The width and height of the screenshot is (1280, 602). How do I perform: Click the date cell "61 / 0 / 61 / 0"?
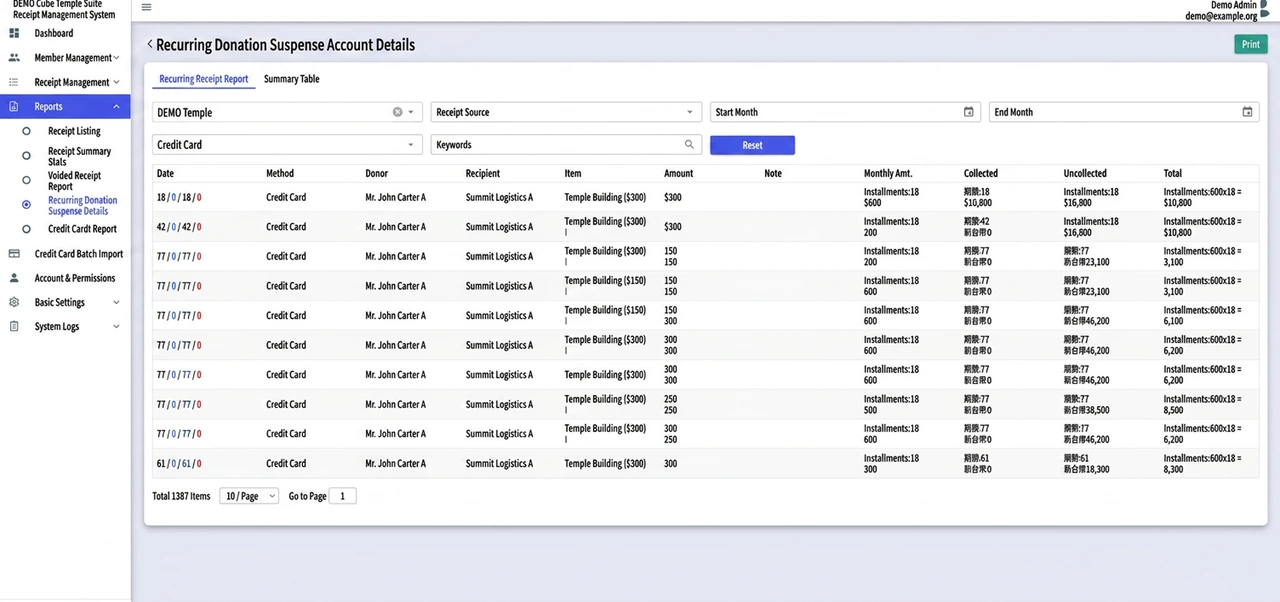pyautogui.click(x=179, y=463)
